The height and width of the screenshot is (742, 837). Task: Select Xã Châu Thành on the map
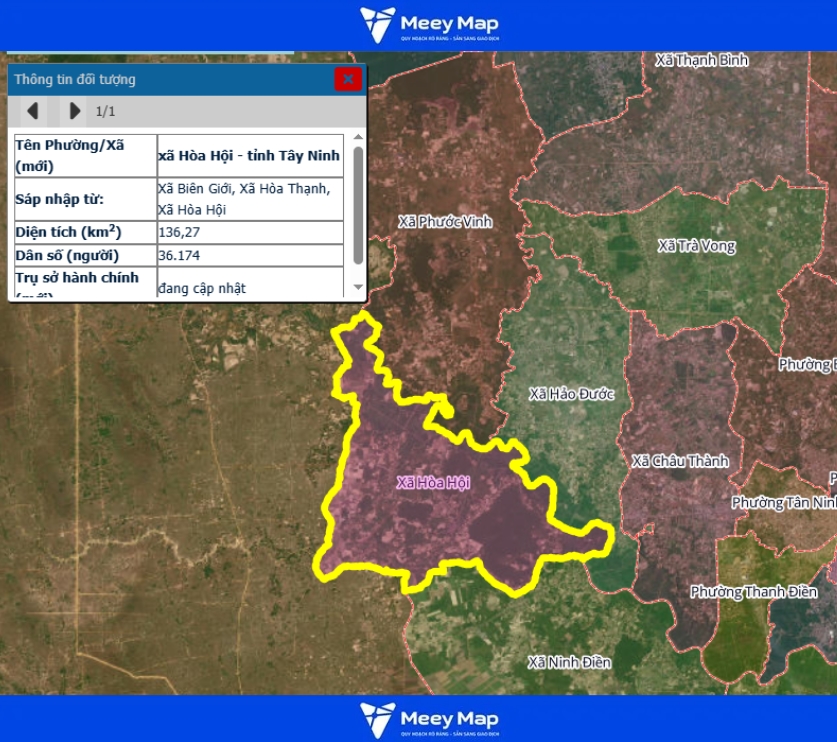680,461
